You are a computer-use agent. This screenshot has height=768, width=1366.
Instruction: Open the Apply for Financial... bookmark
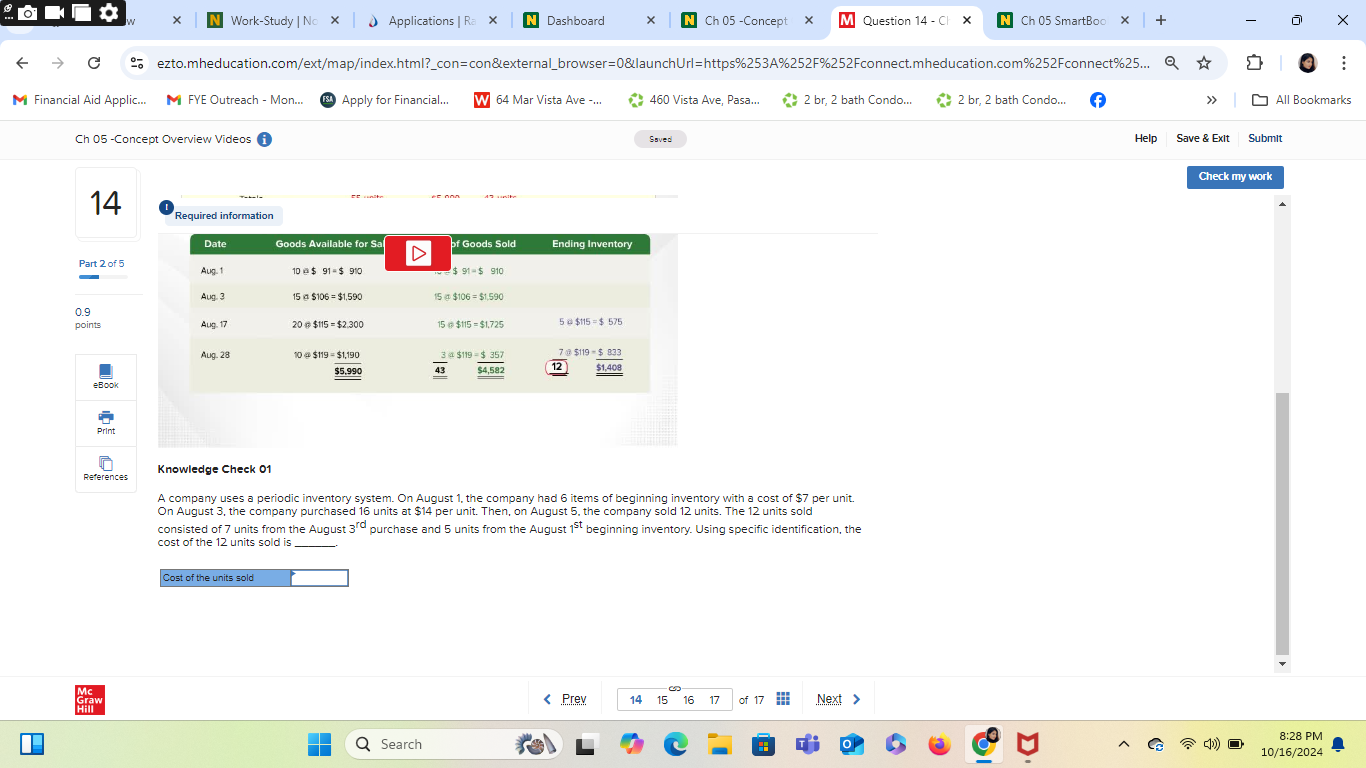point(385,100)
